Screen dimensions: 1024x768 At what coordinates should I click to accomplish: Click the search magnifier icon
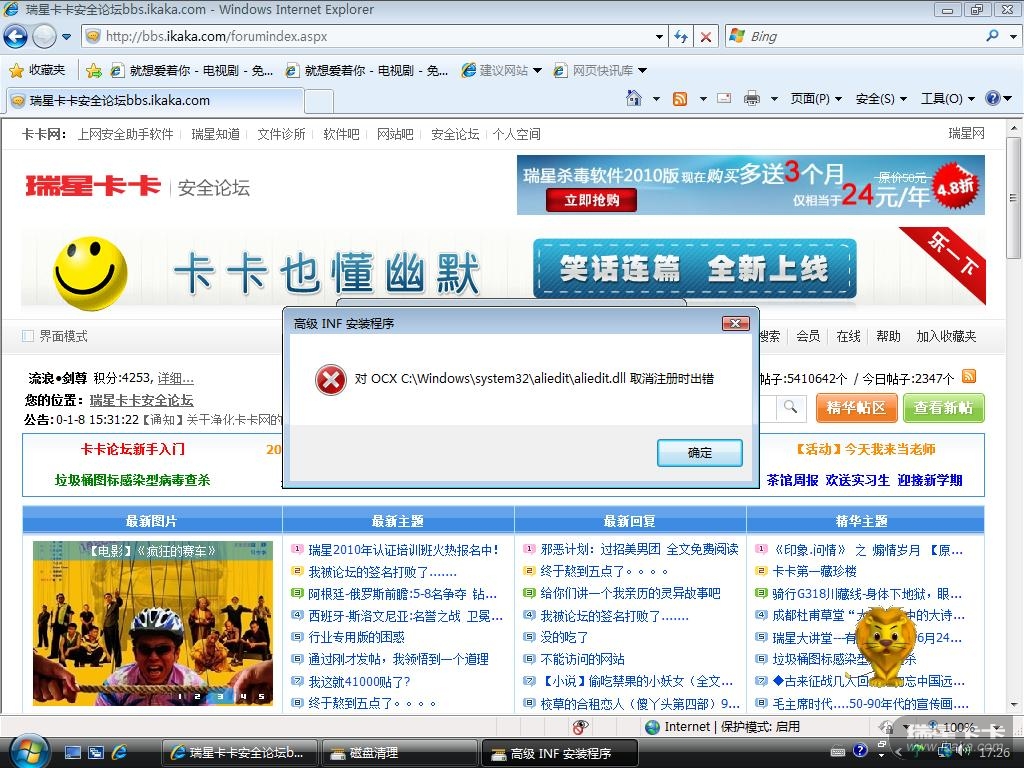click(x=993, y=37)
